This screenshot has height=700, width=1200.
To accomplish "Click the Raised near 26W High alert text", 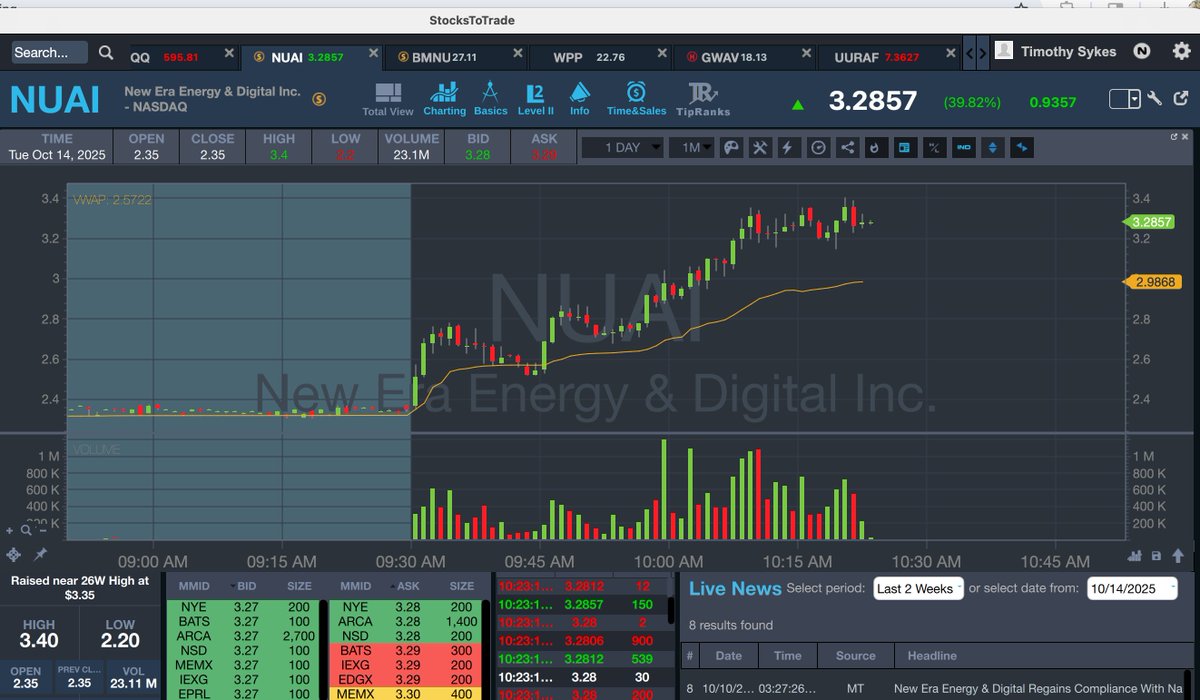I will pyautogui.click(x=79, y=587).
